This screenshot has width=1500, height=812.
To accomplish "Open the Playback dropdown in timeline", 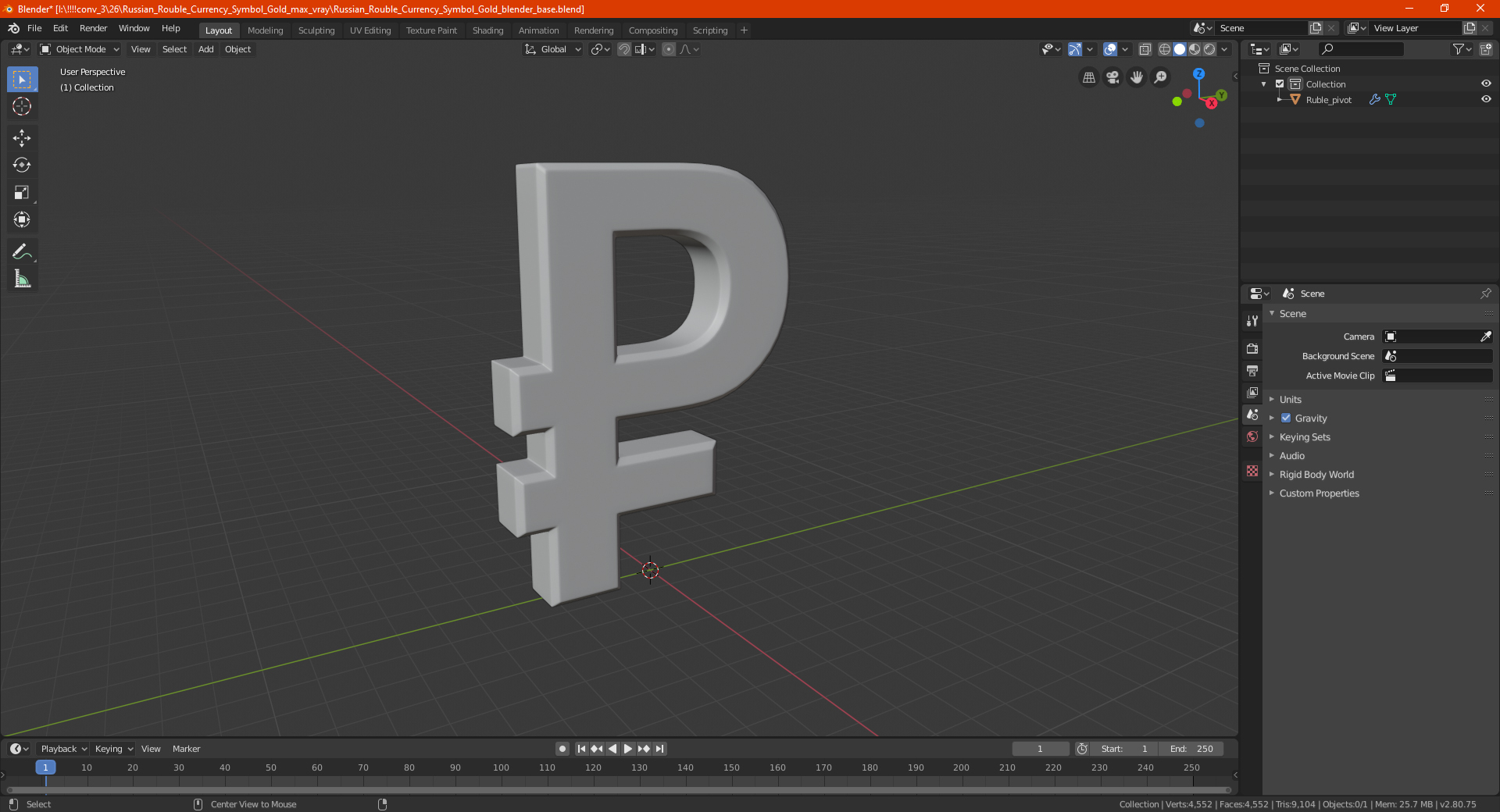I will 64,749.
